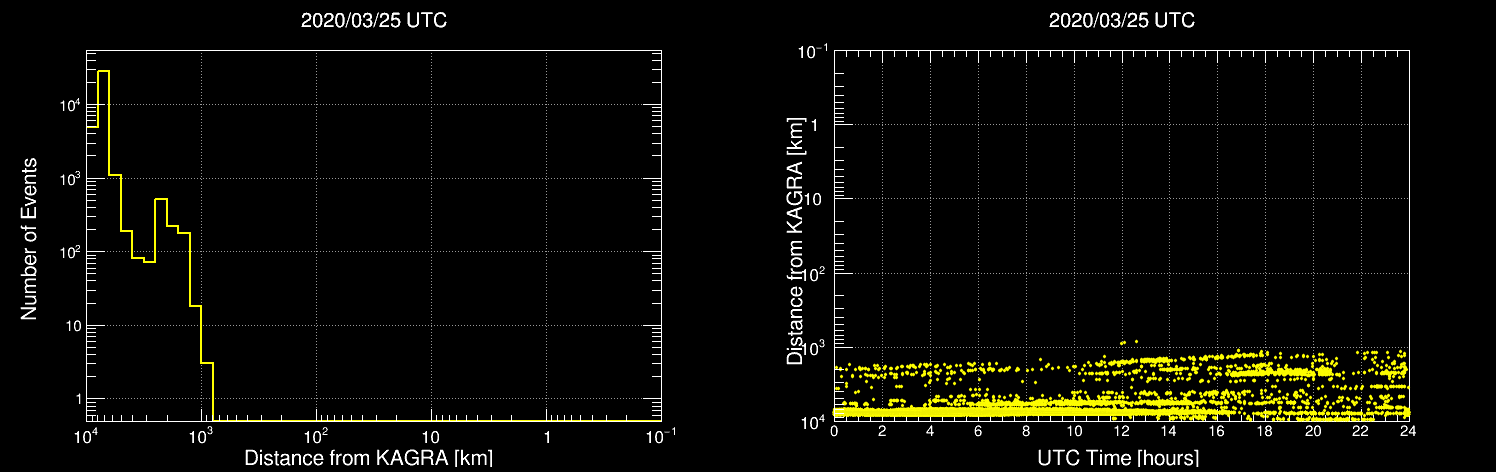Click the 6 hour tick on the UTC axis

pyautogui.click(x=978, y=433)
